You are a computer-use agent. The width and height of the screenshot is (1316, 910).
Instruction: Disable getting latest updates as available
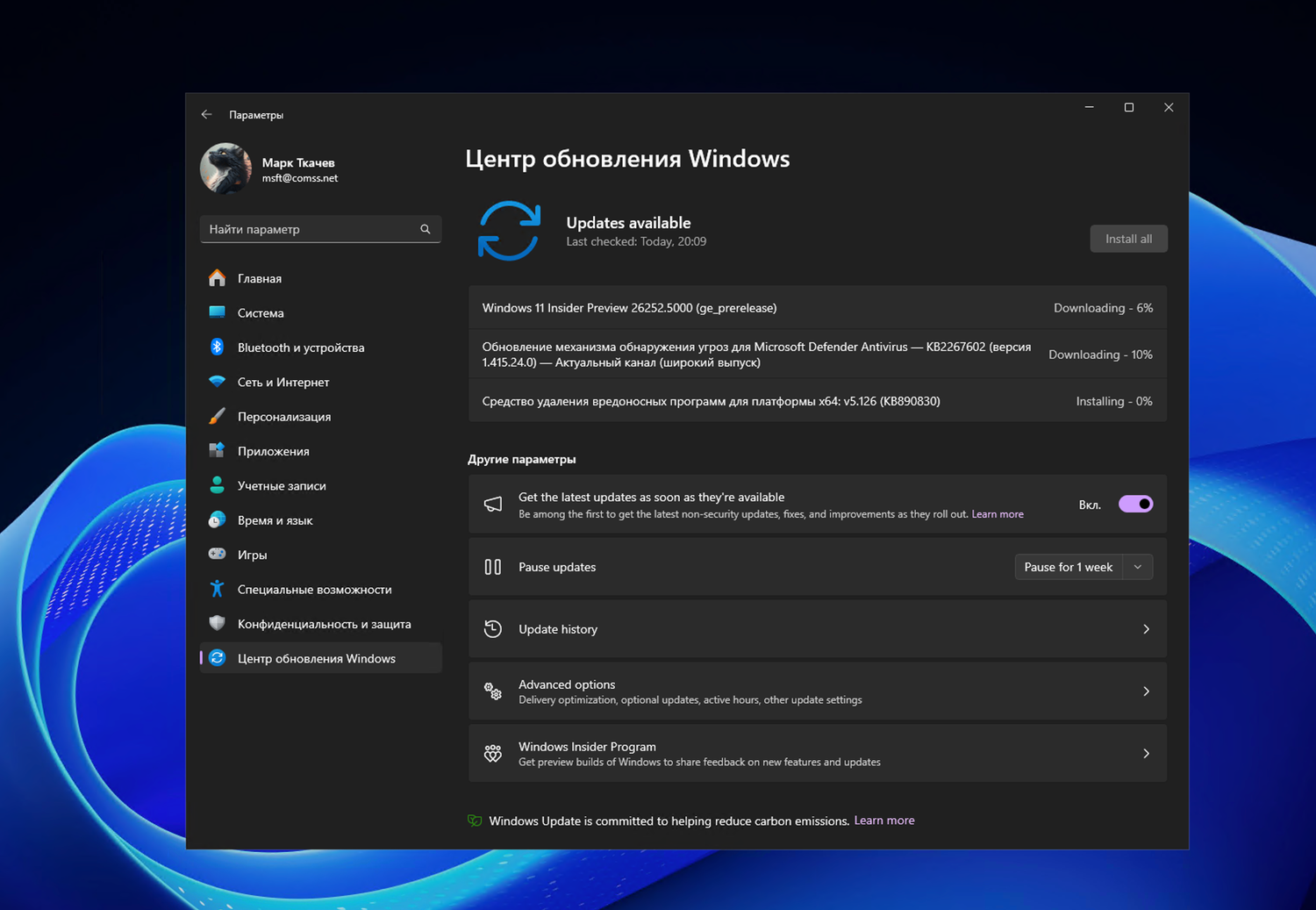pyautogui.click(x=1135, y=504)
